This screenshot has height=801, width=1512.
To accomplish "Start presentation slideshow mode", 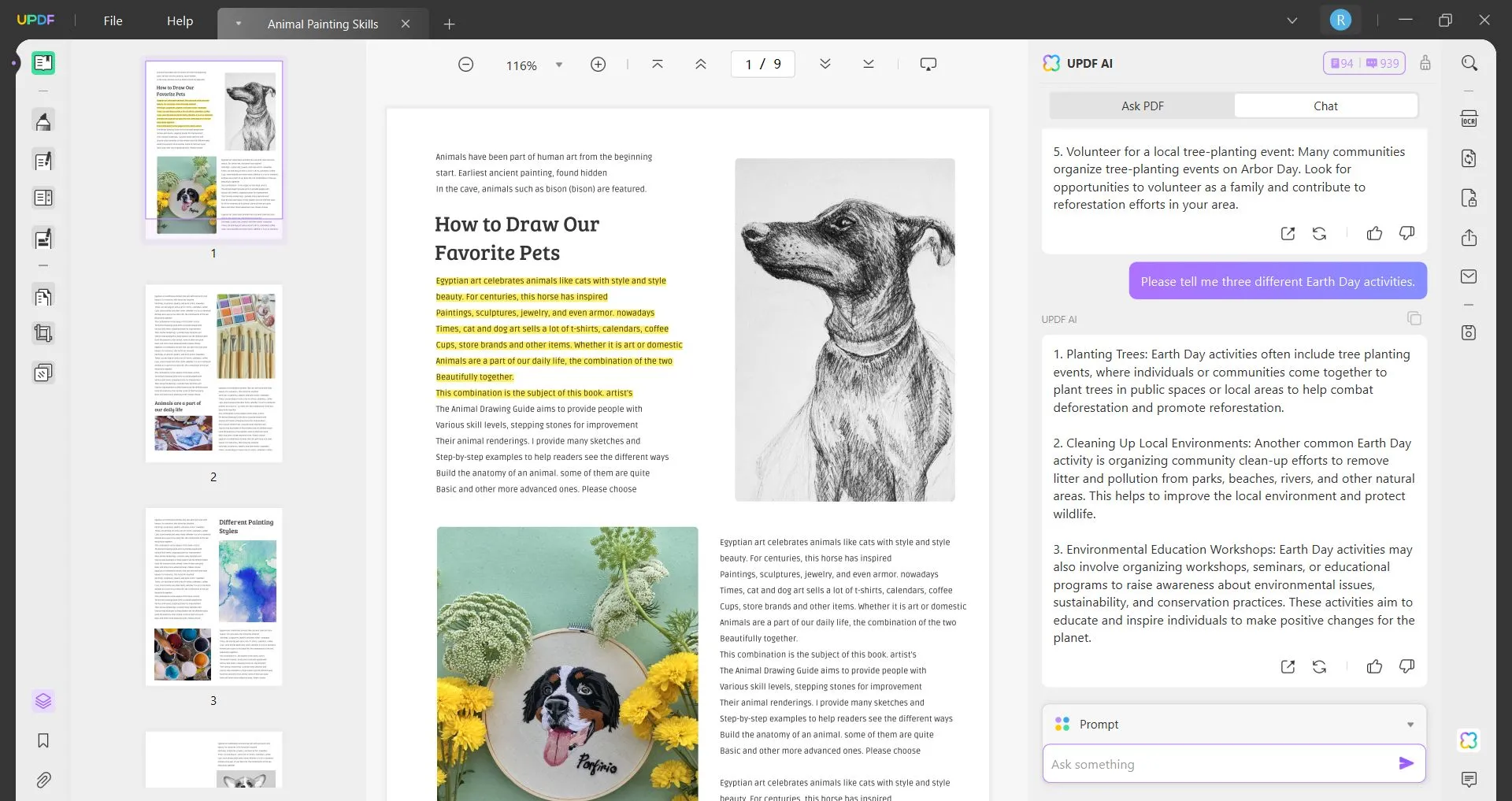I will (928, 65).
